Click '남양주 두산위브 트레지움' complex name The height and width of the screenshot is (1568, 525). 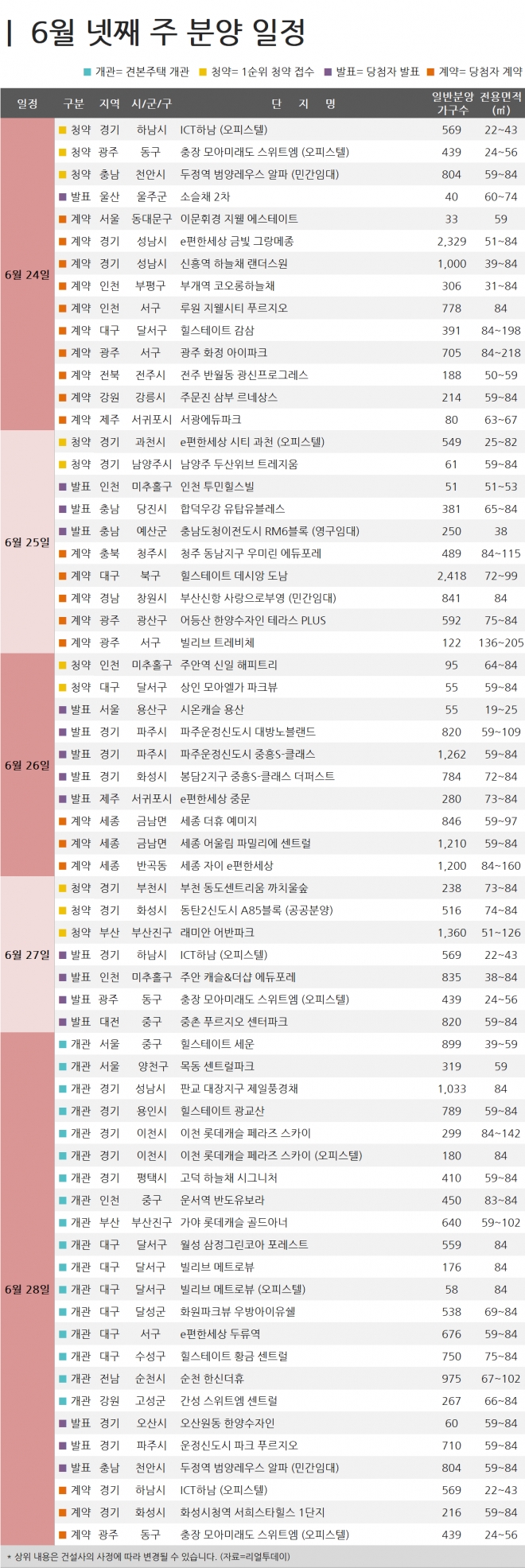239,464
